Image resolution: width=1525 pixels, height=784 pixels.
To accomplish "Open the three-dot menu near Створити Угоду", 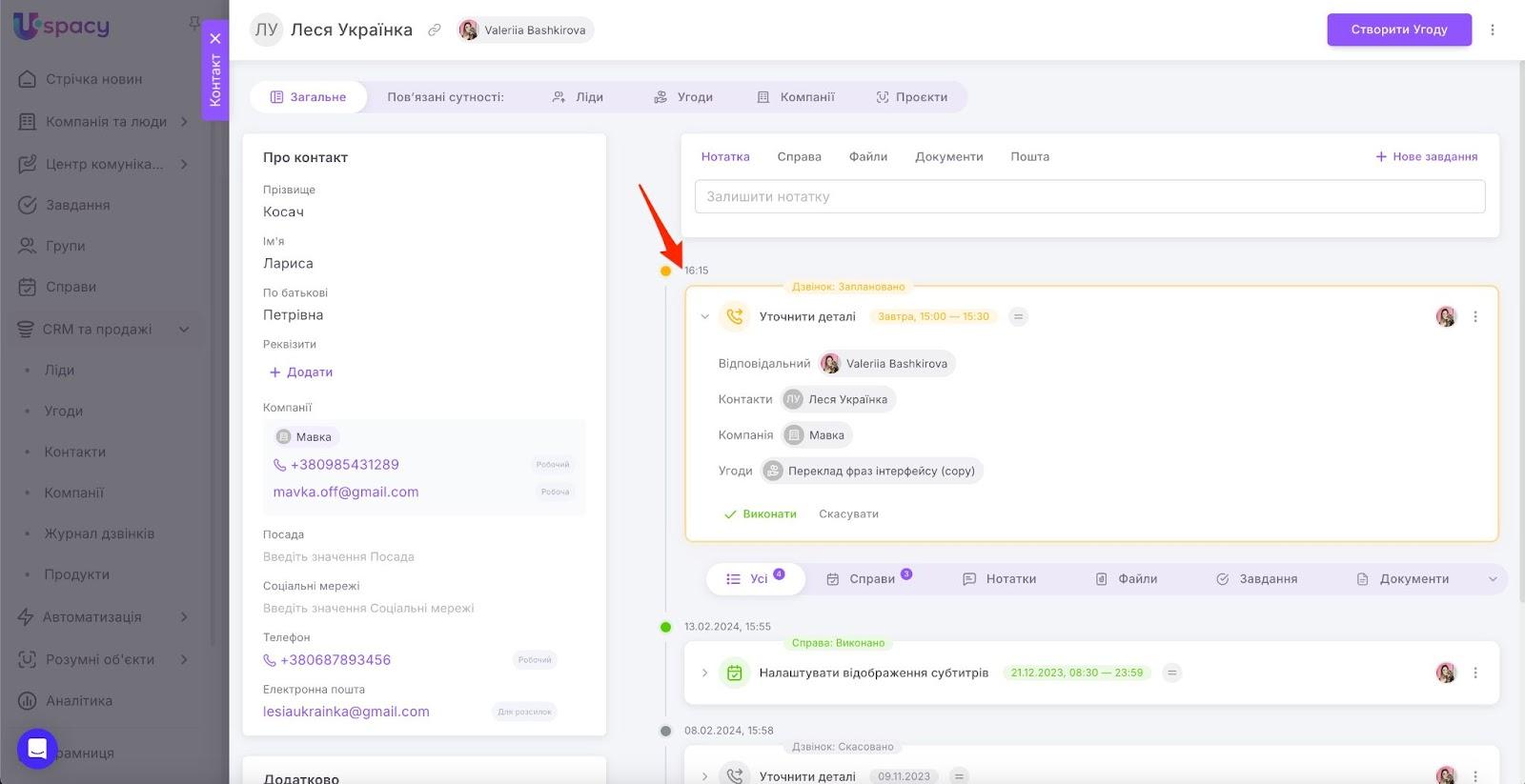I will click(x=1493, y=30).
